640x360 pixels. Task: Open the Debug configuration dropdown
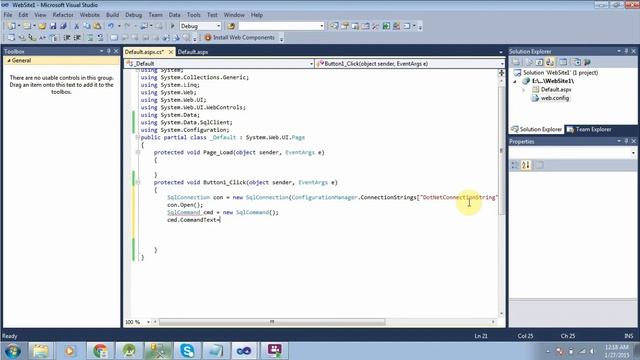point(218,26)
